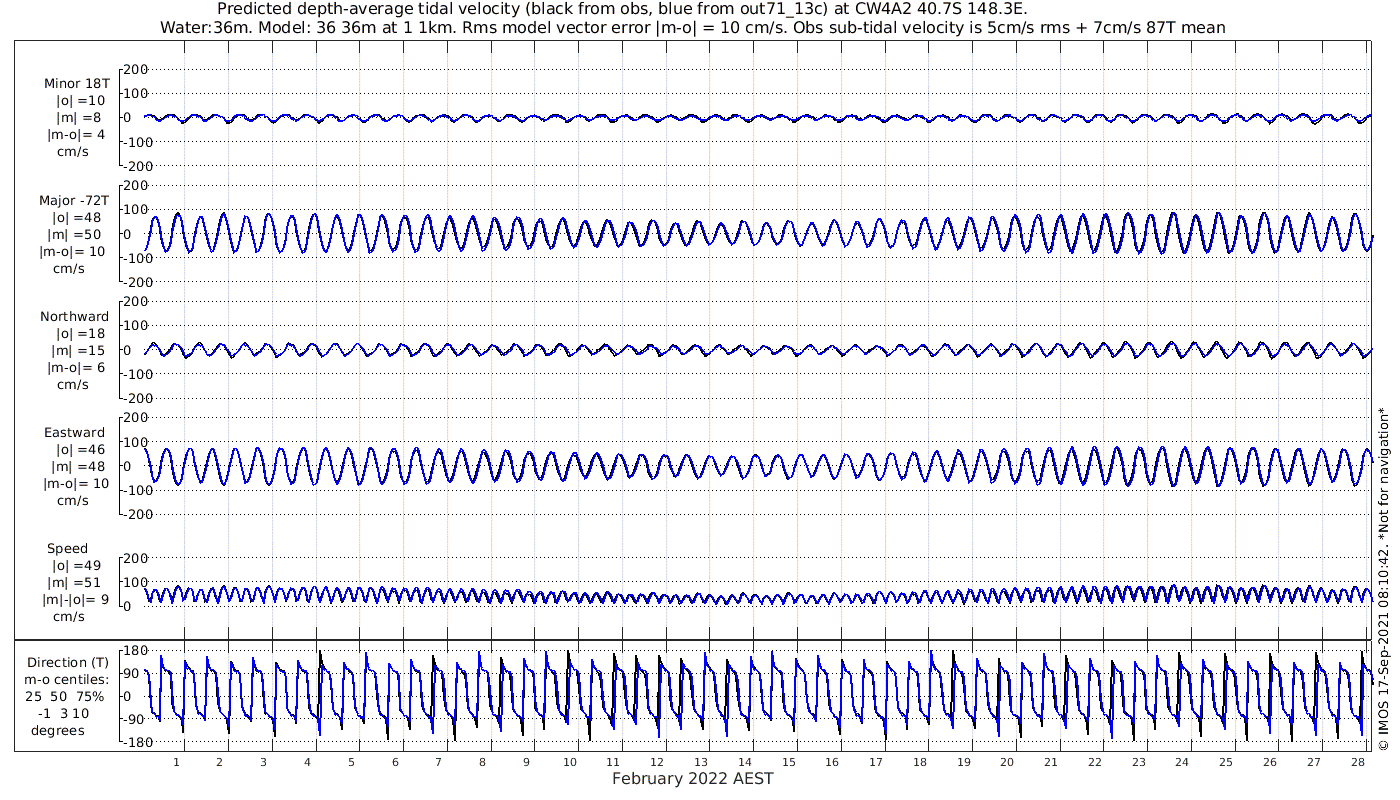The image size is (1400, 800).
Task: Click the '|m-o|= 4' minor error text
Action: 76,135
